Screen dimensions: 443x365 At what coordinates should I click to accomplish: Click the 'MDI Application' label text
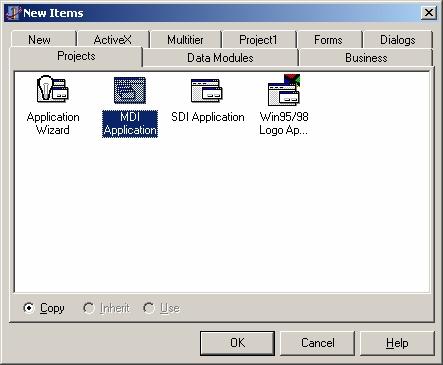pyautogui.click(x=130, y=124)
